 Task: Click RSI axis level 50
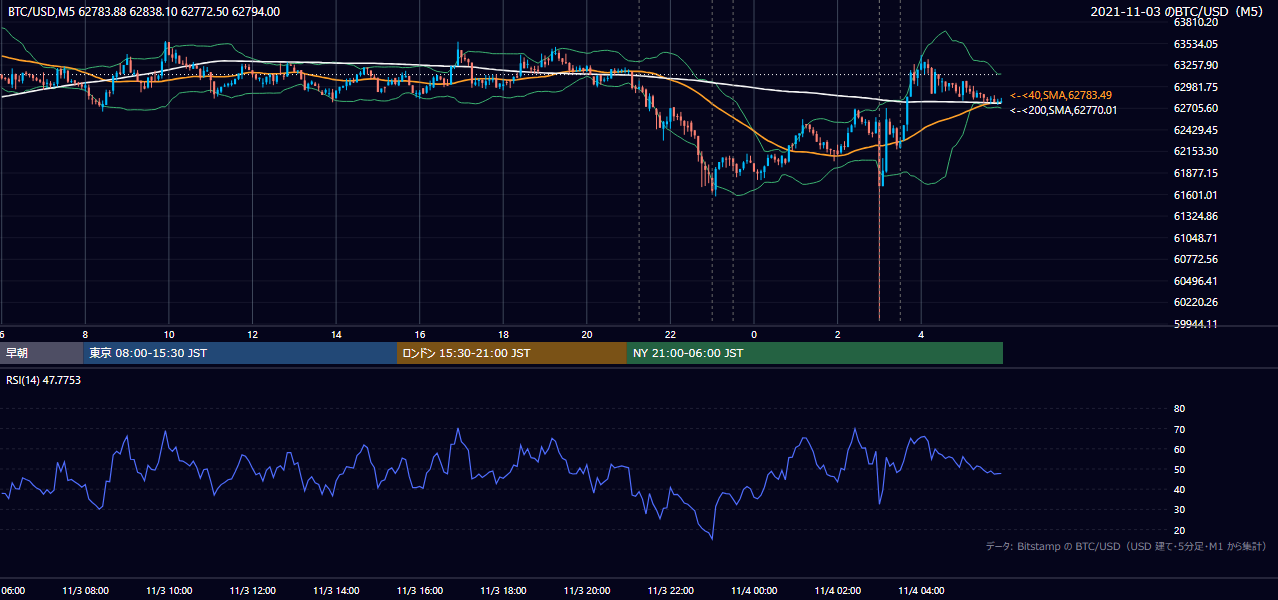[x=1179, y=469]
